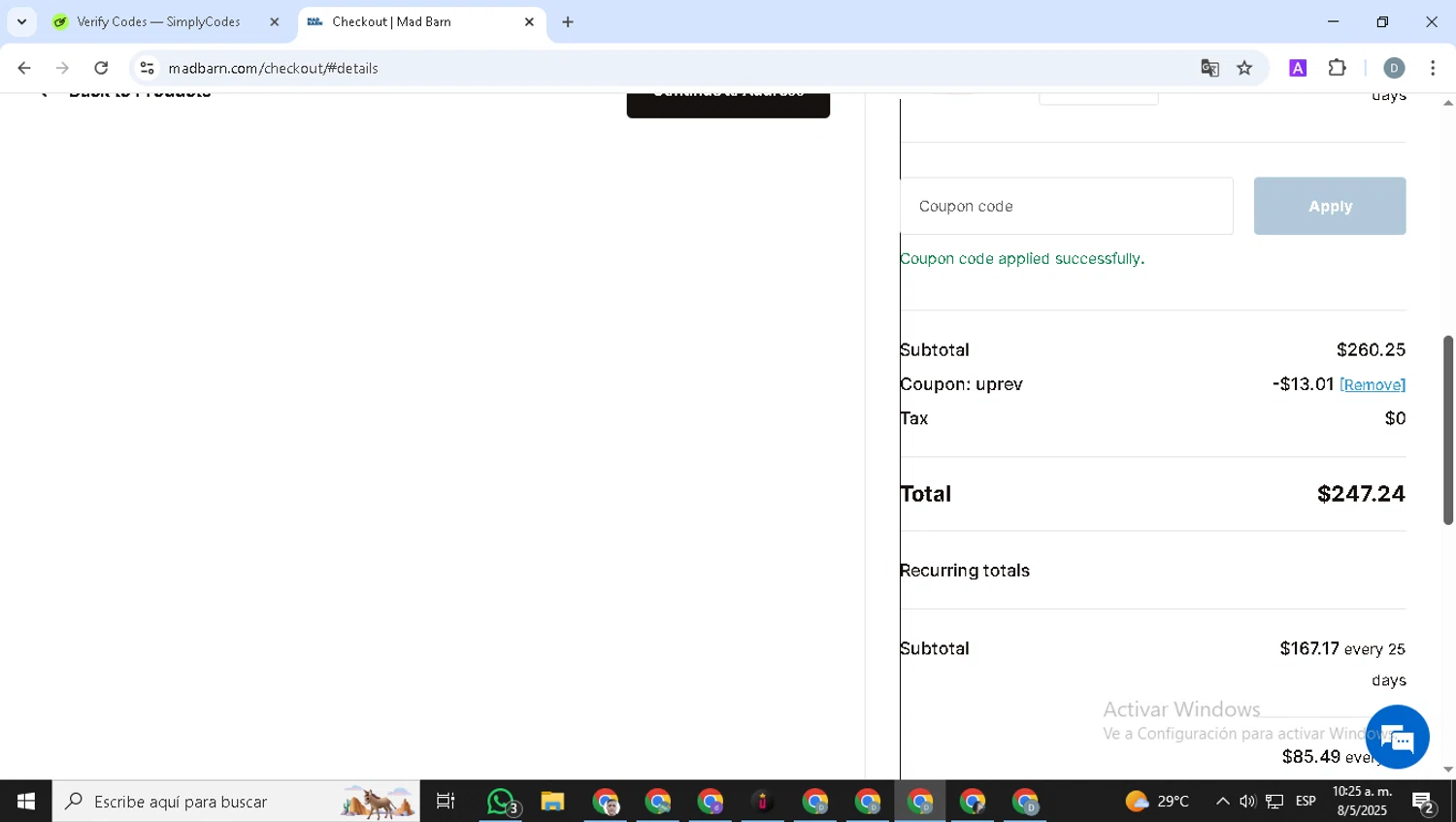Go Back to Products link
This screenshot has height=822, width=1456.
pos(126,95)
